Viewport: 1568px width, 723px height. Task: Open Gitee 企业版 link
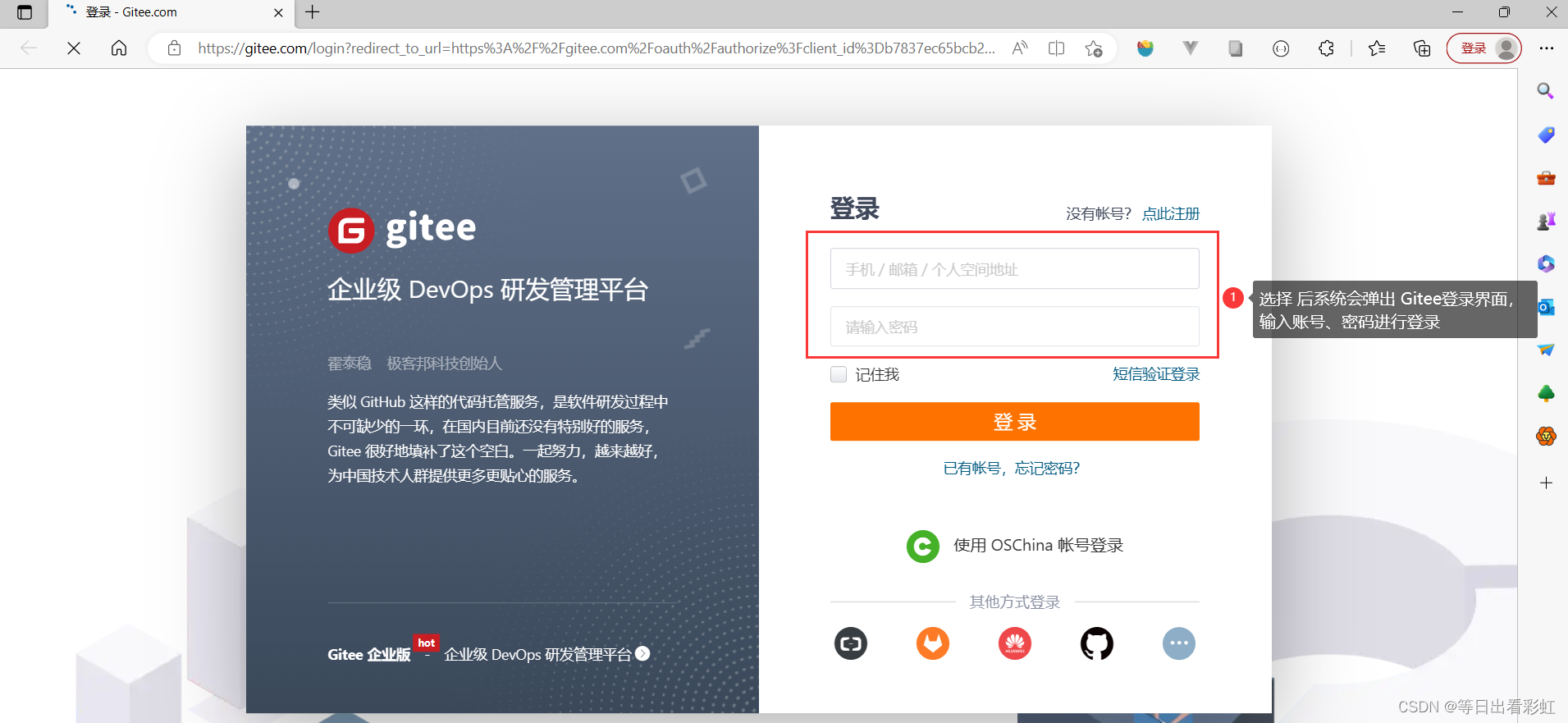(x=369, y=654)
